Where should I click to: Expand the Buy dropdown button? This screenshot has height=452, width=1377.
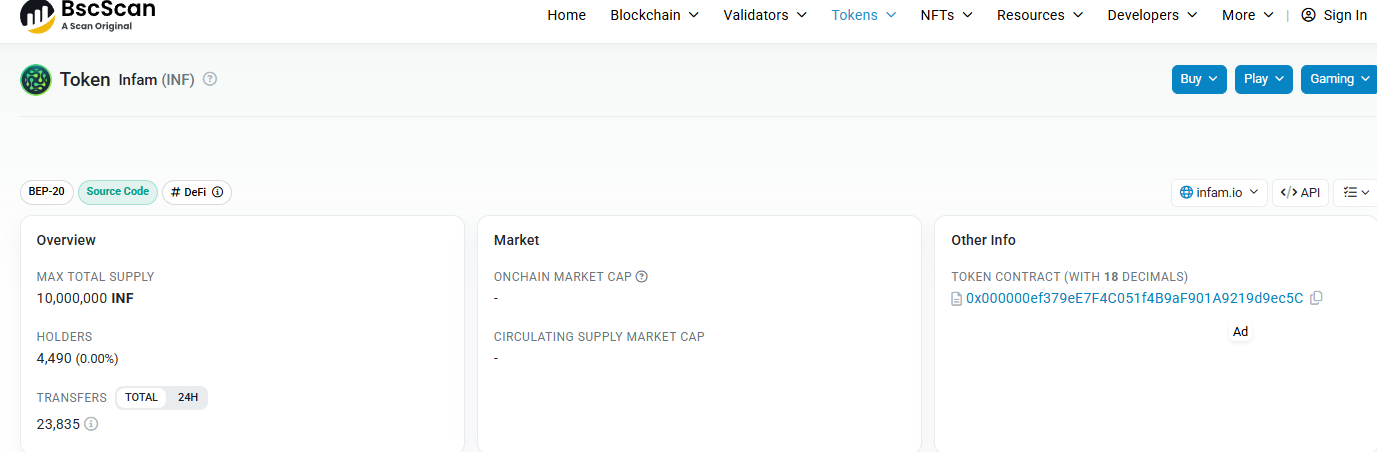coord(1199,79)
